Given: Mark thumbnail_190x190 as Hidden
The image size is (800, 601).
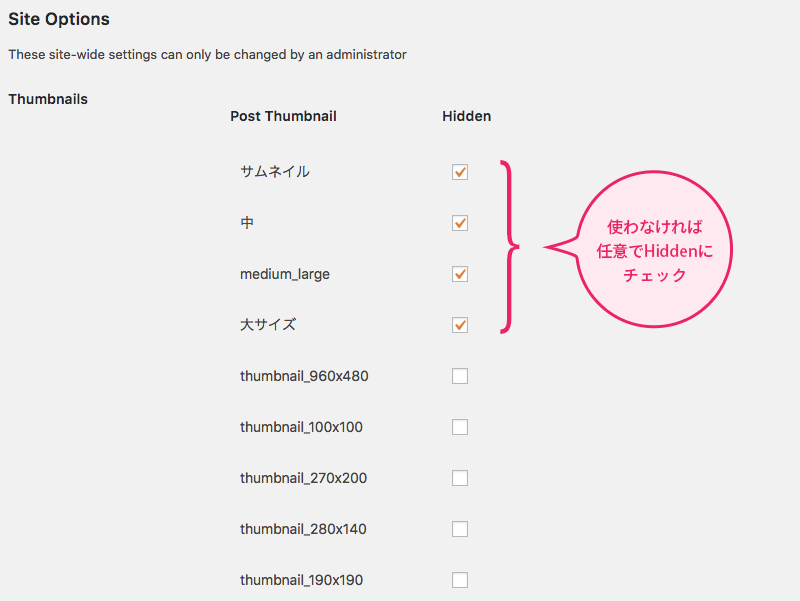Looking at the screenshot, I should (x=460, y=580).
